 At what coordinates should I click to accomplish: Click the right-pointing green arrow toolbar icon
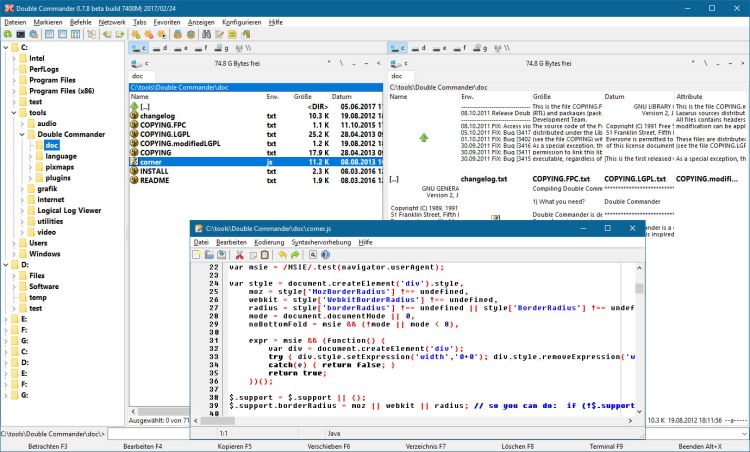pyautogui.click(x=120, y=34)
